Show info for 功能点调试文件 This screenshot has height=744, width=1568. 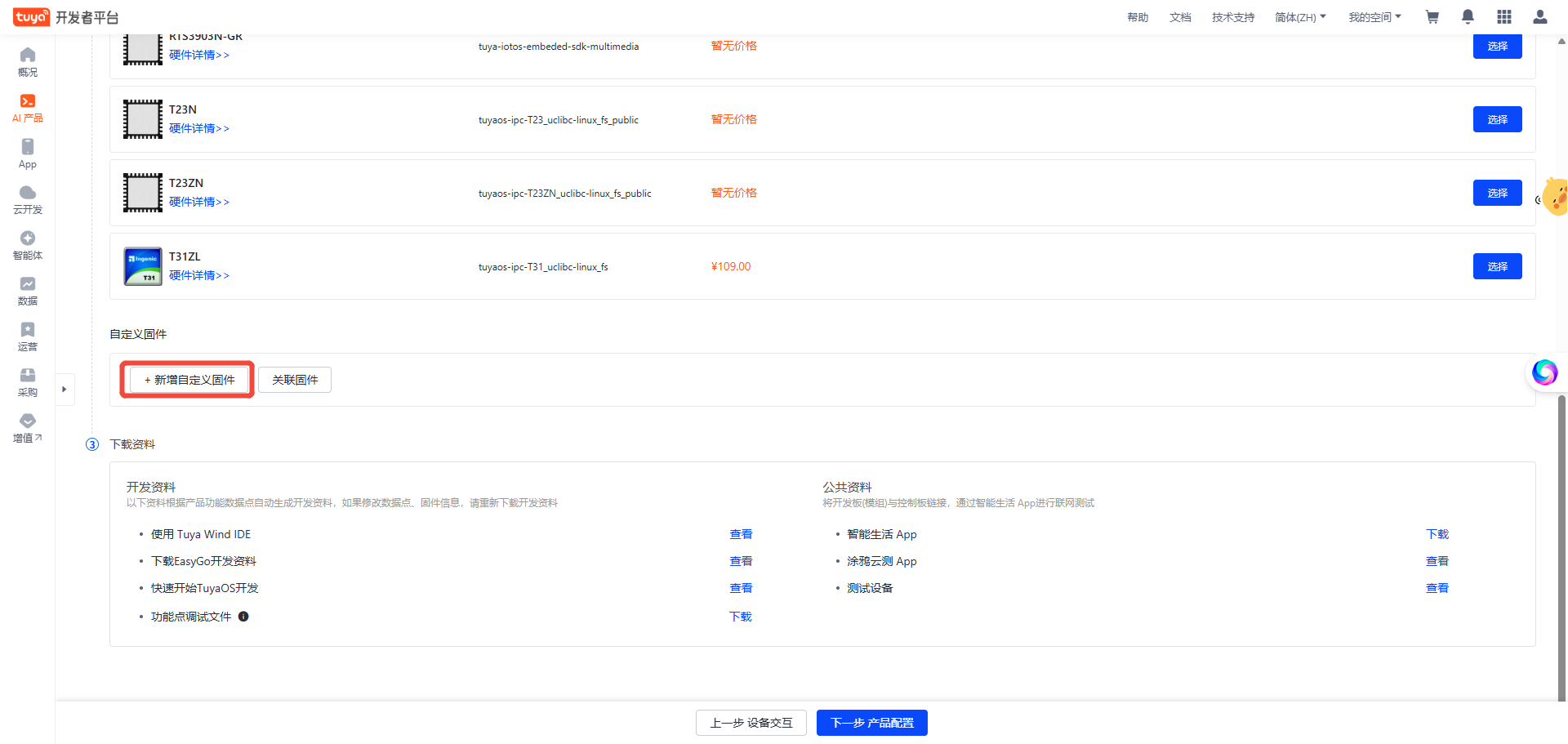click(x=243, y=617)
